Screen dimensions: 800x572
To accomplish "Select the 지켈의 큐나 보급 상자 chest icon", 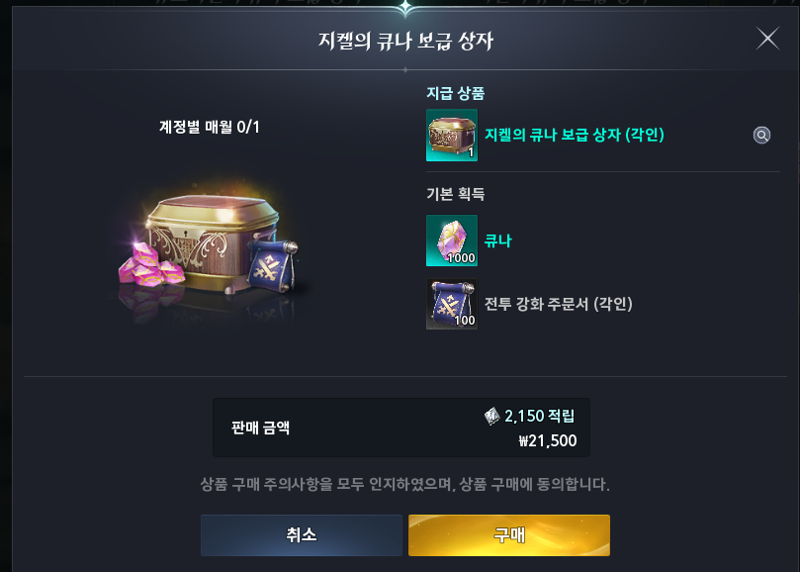I will (x=452, y=135).
